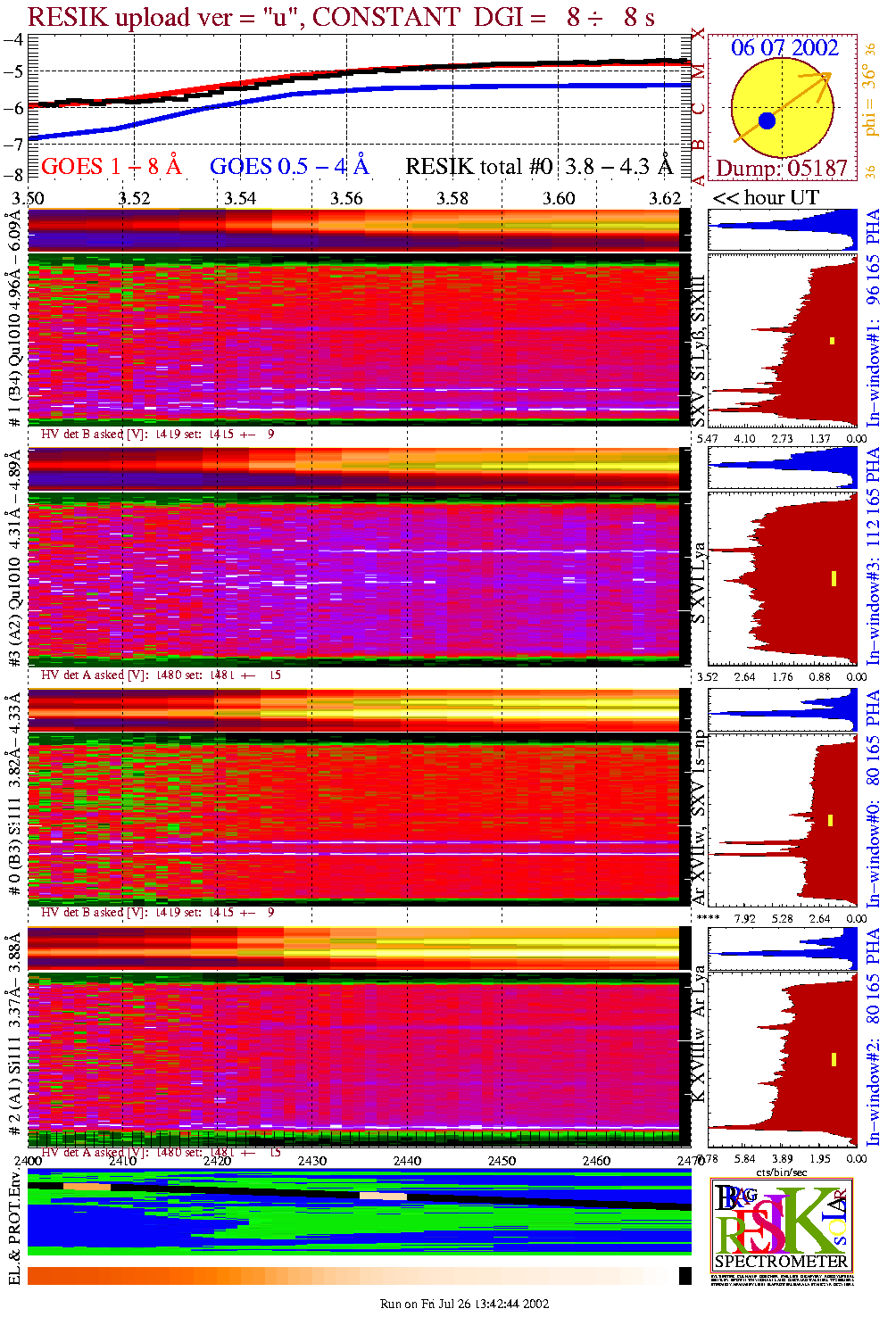The width and height of the screenshot is (896, 1317).
Task: Click the orange arrow across the solar disk
Action: (x=783, y=108)
